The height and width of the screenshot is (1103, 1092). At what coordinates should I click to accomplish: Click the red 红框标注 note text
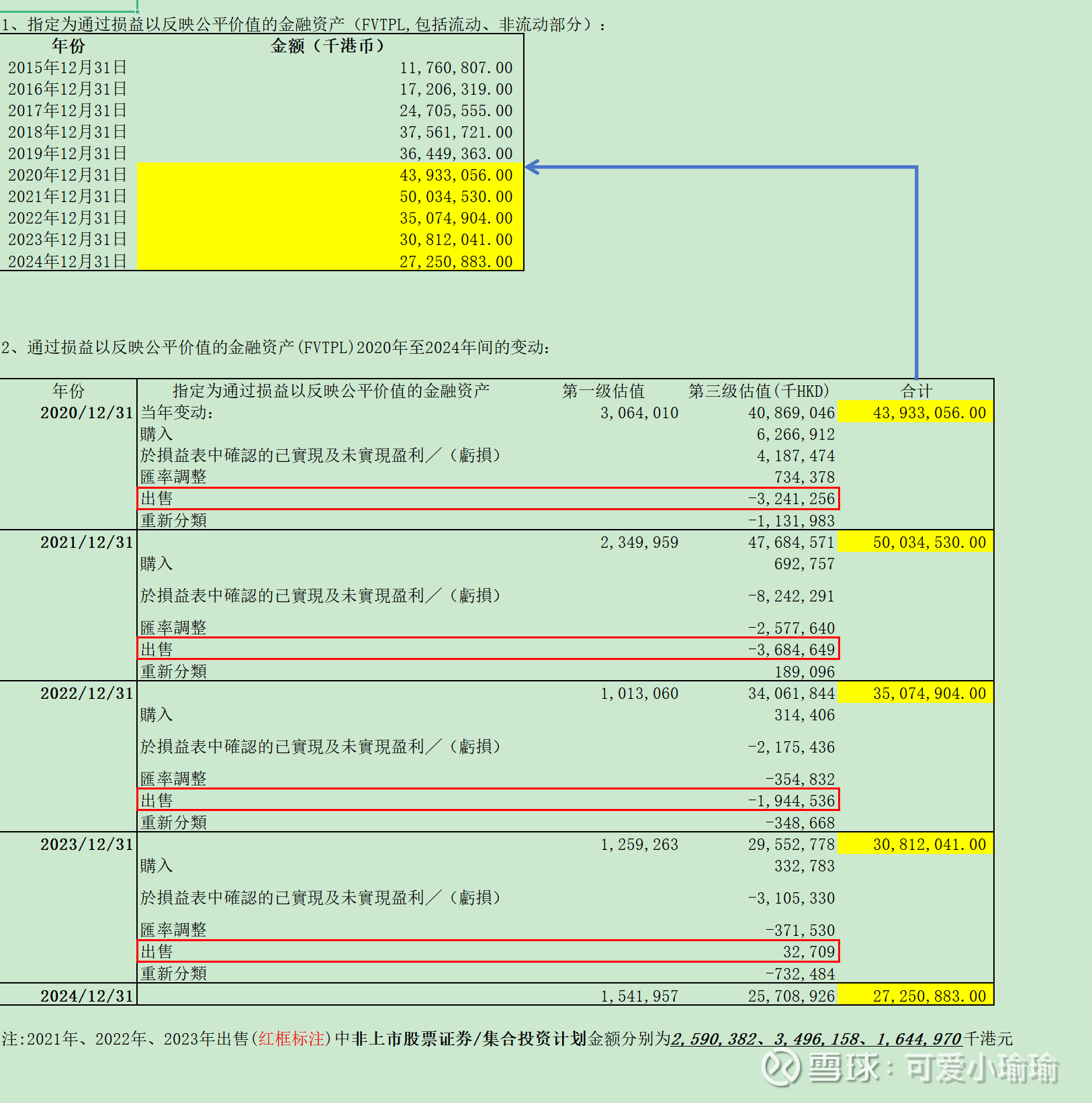291,1039
